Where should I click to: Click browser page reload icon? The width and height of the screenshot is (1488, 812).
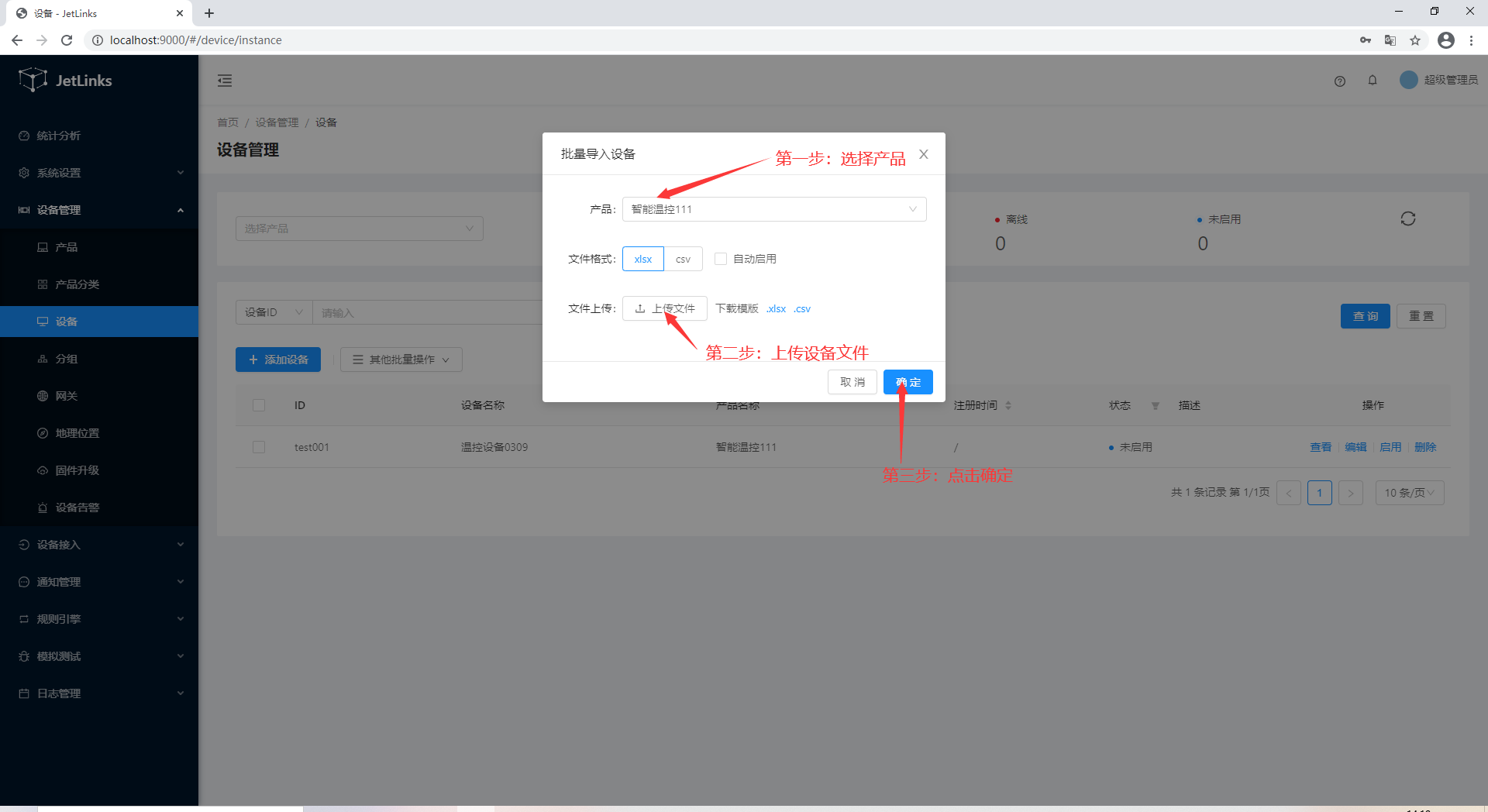67,40
